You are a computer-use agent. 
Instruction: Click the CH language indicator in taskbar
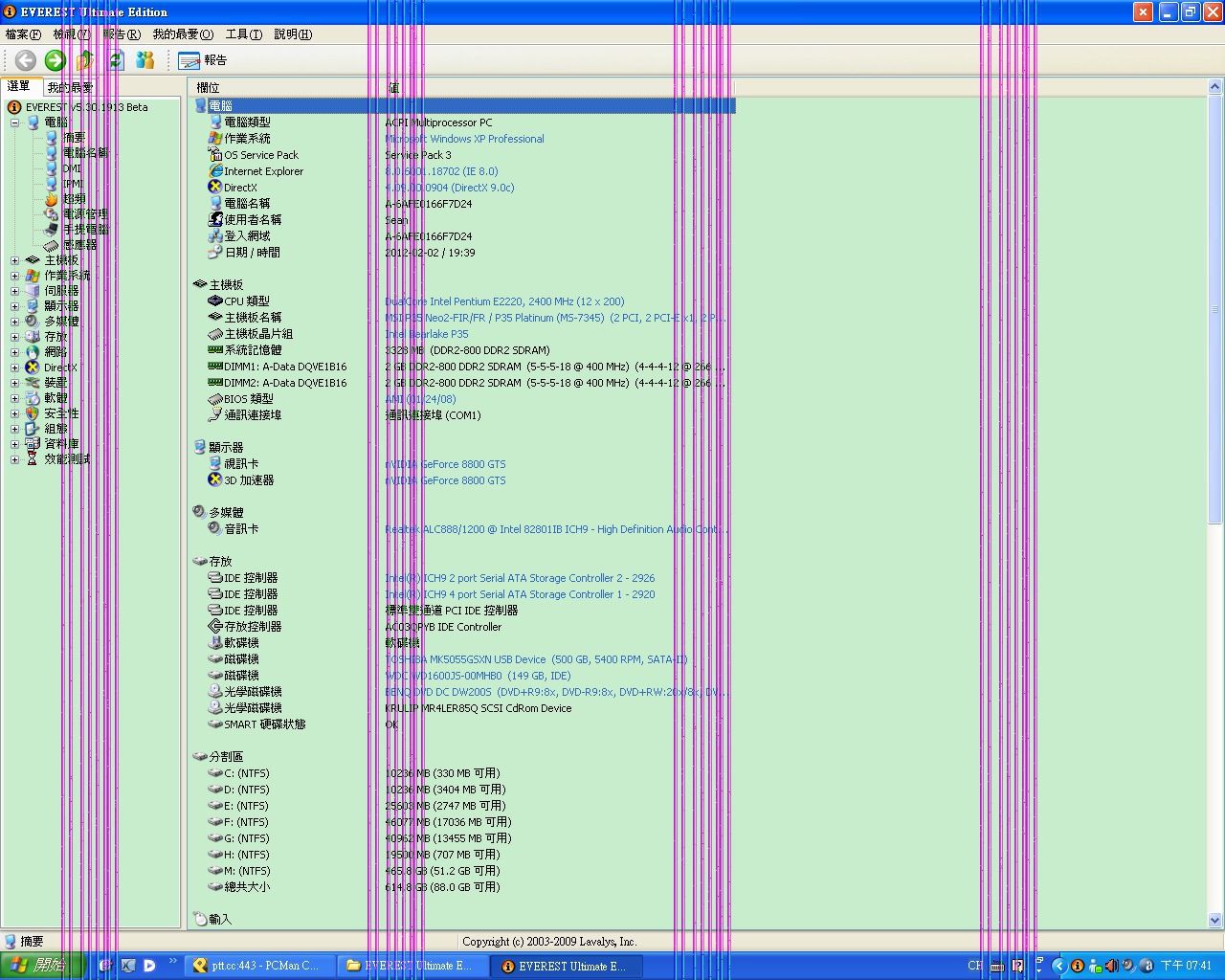click(975, 966)
